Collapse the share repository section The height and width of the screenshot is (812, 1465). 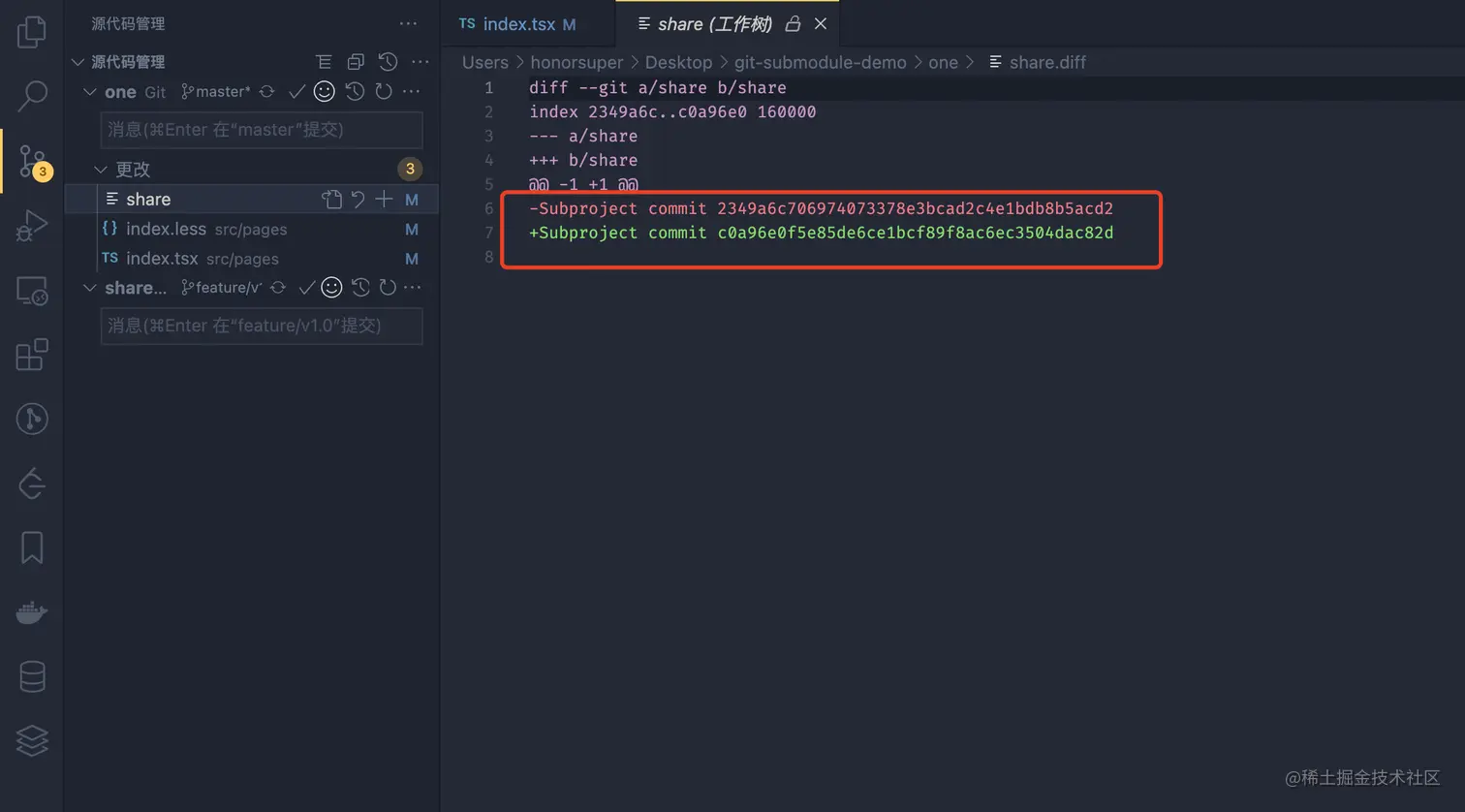click(x=90, y=288)
